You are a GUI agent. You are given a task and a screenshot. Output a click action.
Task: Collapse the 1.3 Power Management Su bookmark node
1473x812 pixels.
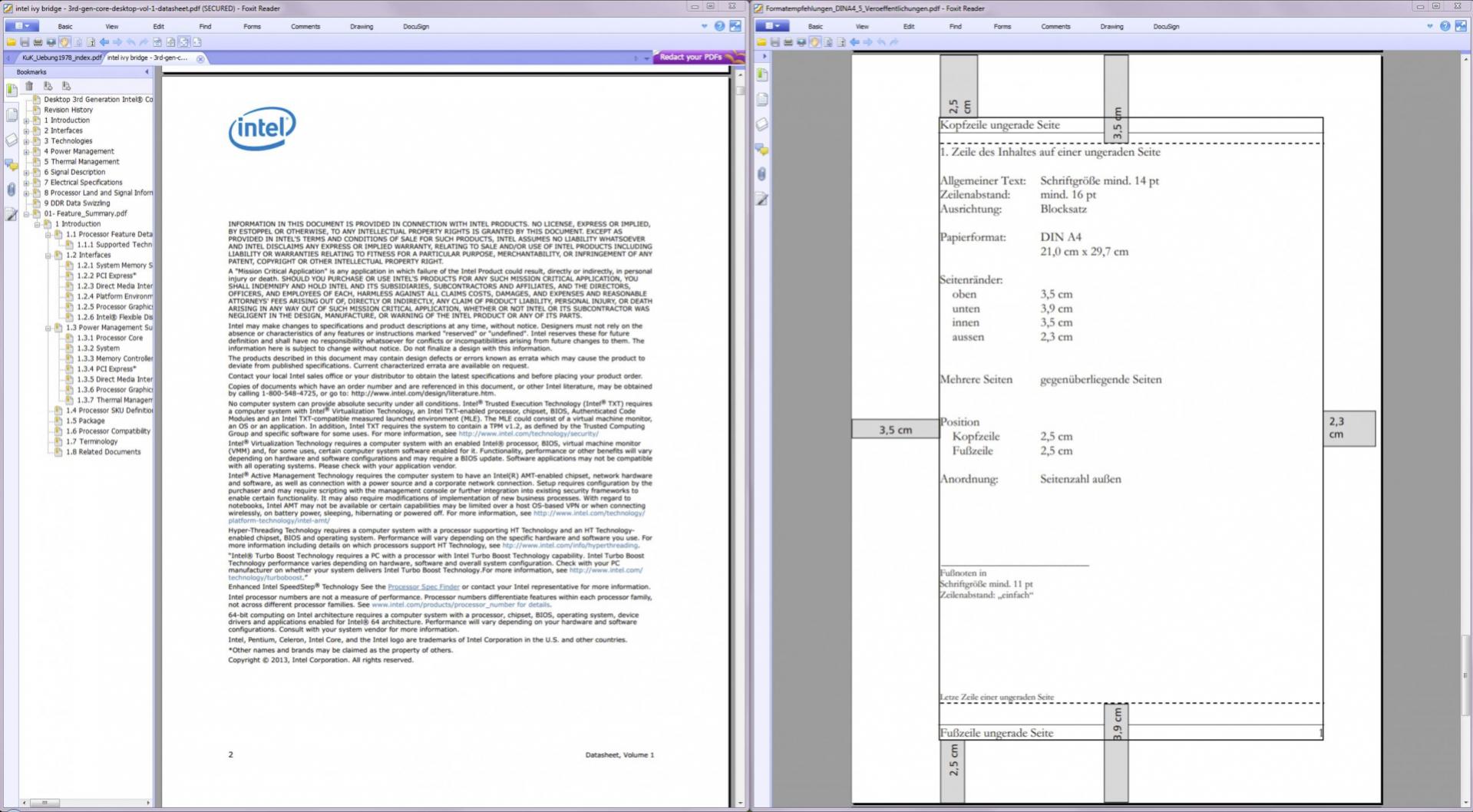click(x=48, y=328)
